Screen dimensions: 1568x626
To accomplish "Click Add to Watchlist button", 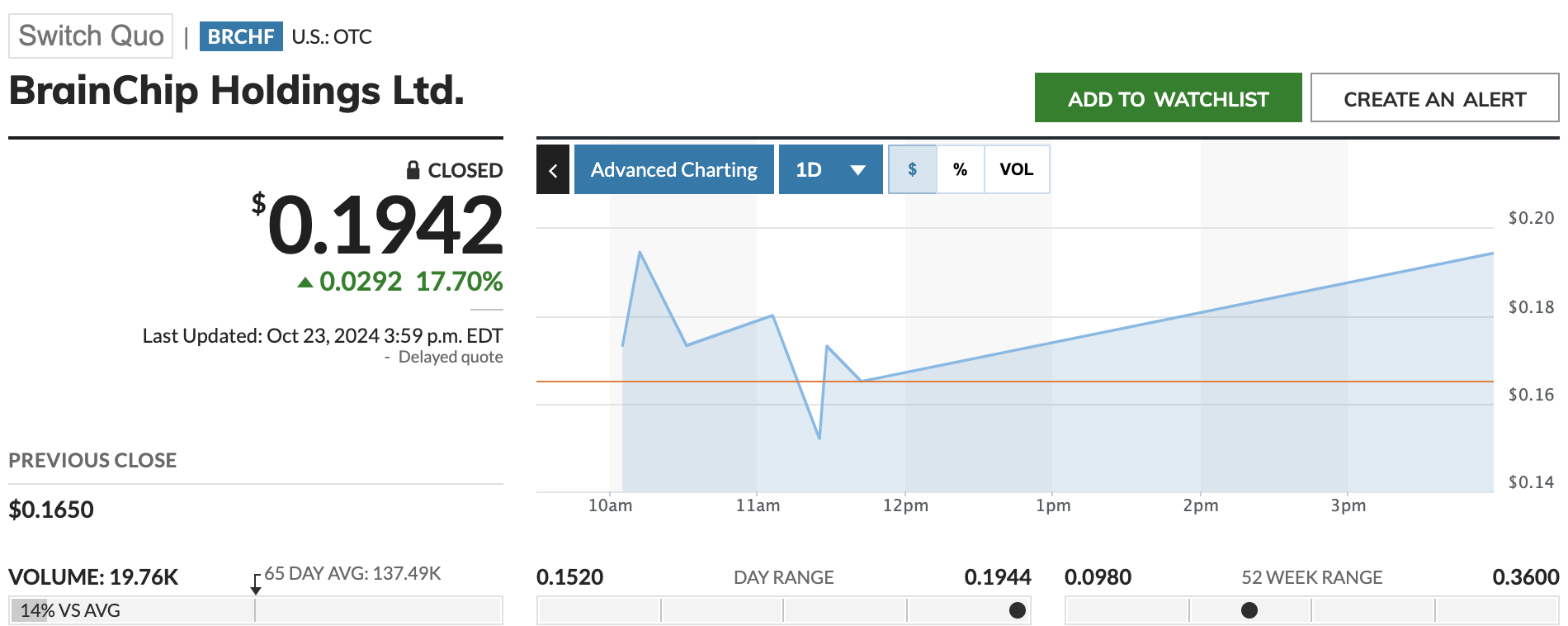I will pyautogui.click(x=1168, y=98).
